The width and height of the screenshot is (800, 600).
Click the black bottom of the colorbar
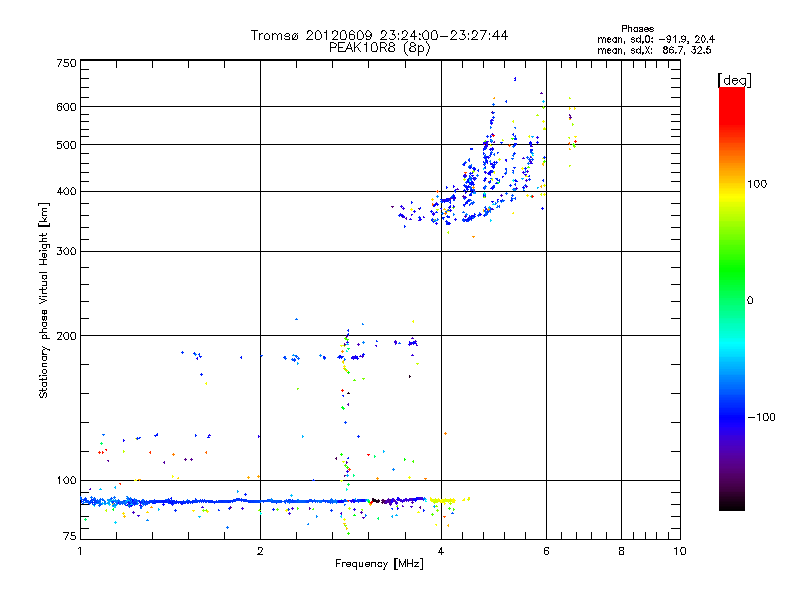pos(732,503)
